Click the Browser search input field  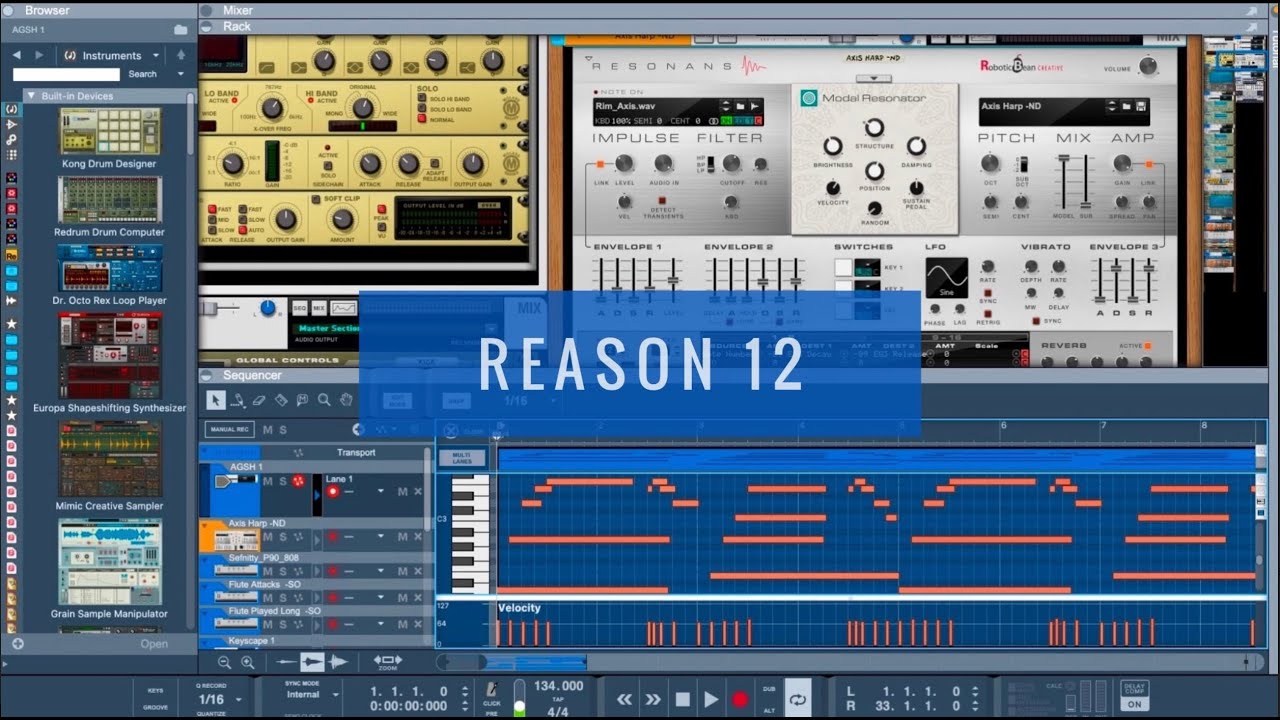point(66,74)
